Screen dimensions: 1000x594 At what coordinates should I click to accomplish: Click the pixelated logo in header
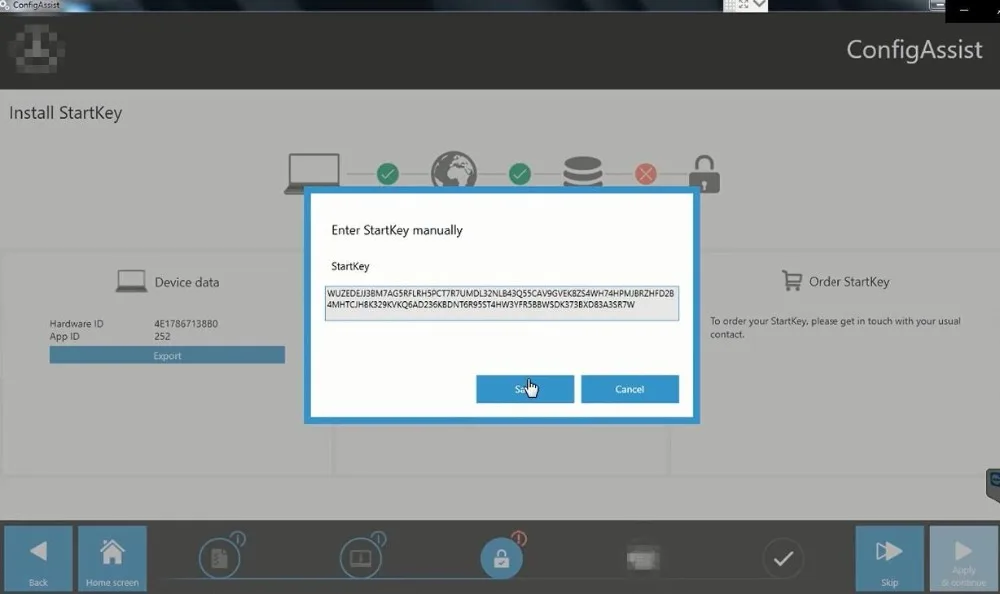(x=36, y=49)
